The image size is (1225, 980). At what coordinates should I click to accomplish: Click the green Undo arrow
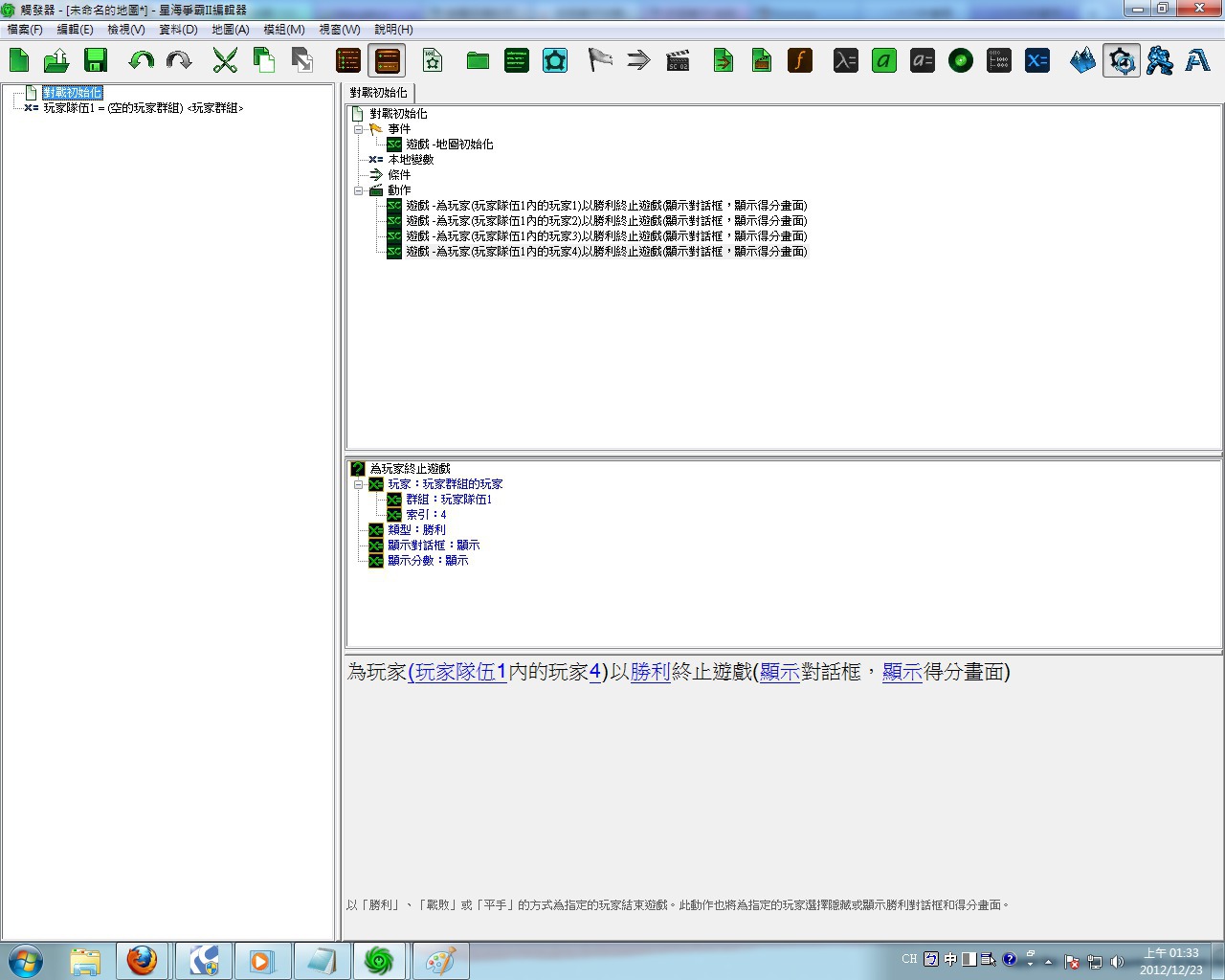click(x=142, y=61)
